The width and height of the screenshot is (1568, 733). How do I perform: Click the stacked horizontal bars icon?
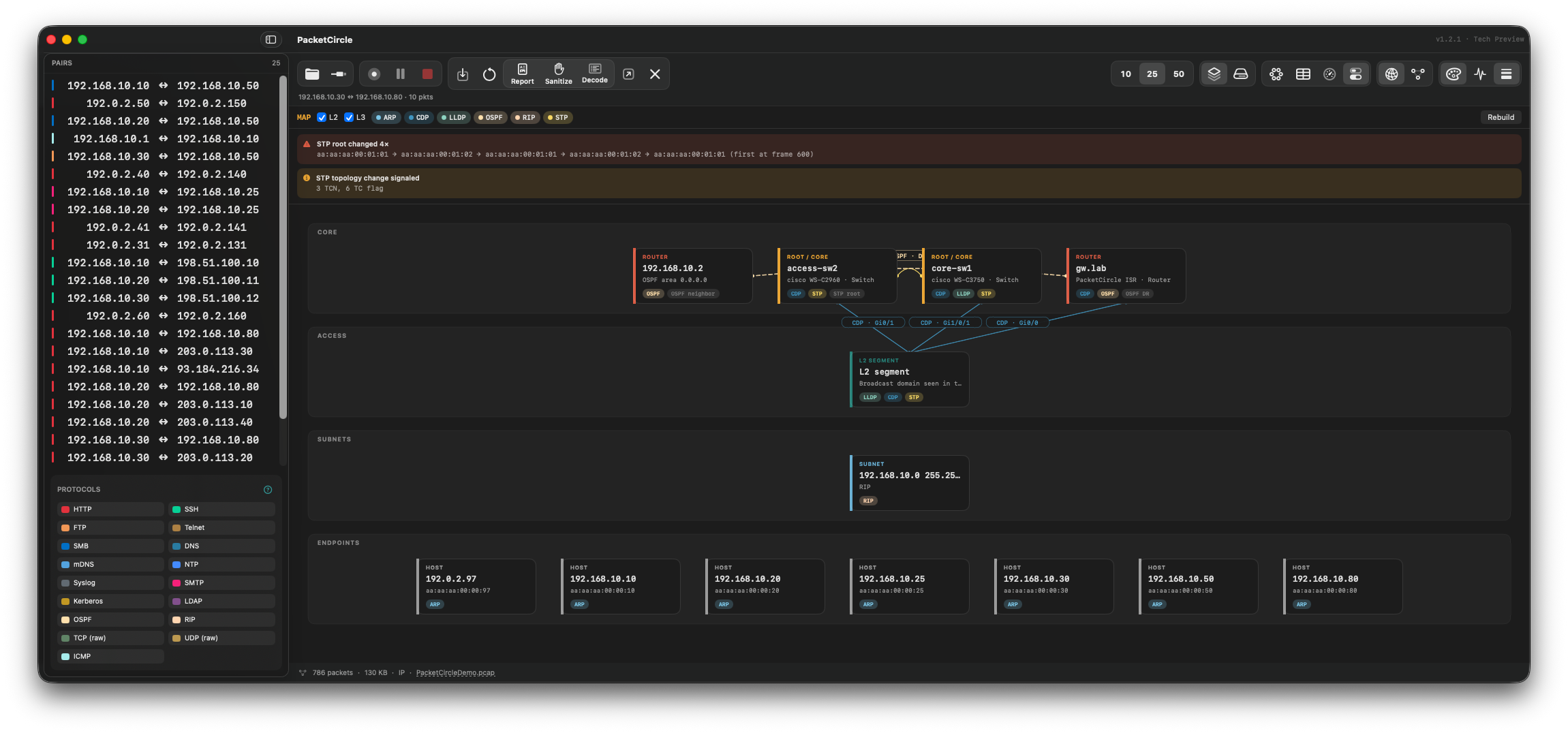pyautogui.click(x=1507, y=74)
